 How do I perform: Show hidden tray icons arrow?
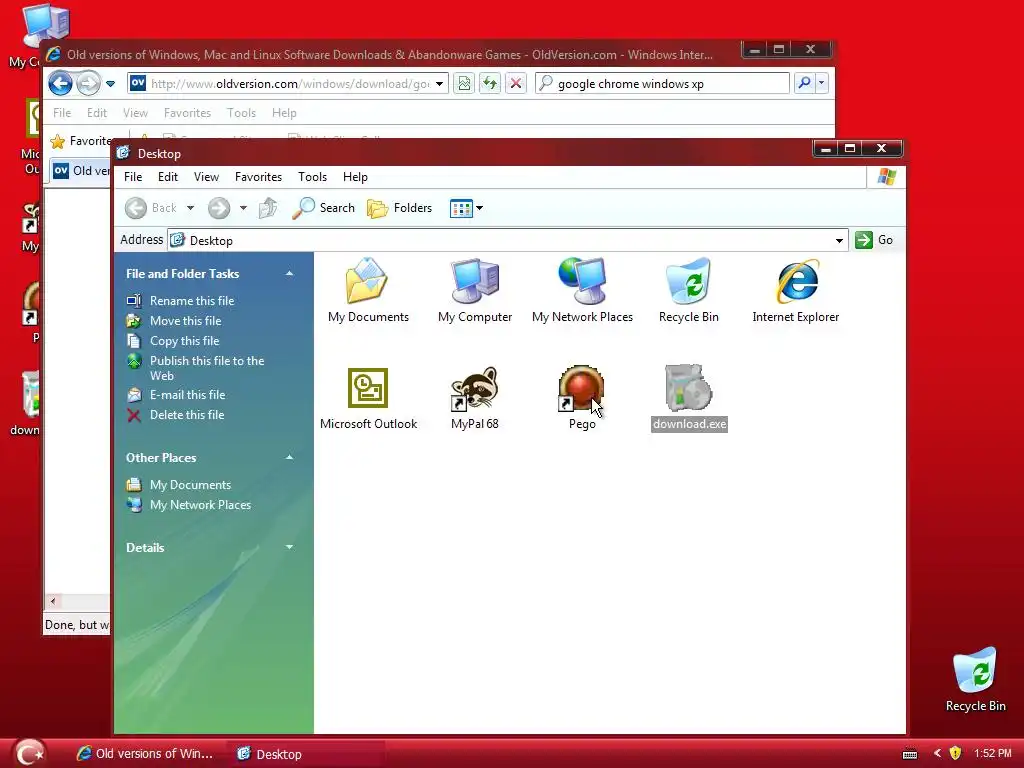tap(937, 753)
